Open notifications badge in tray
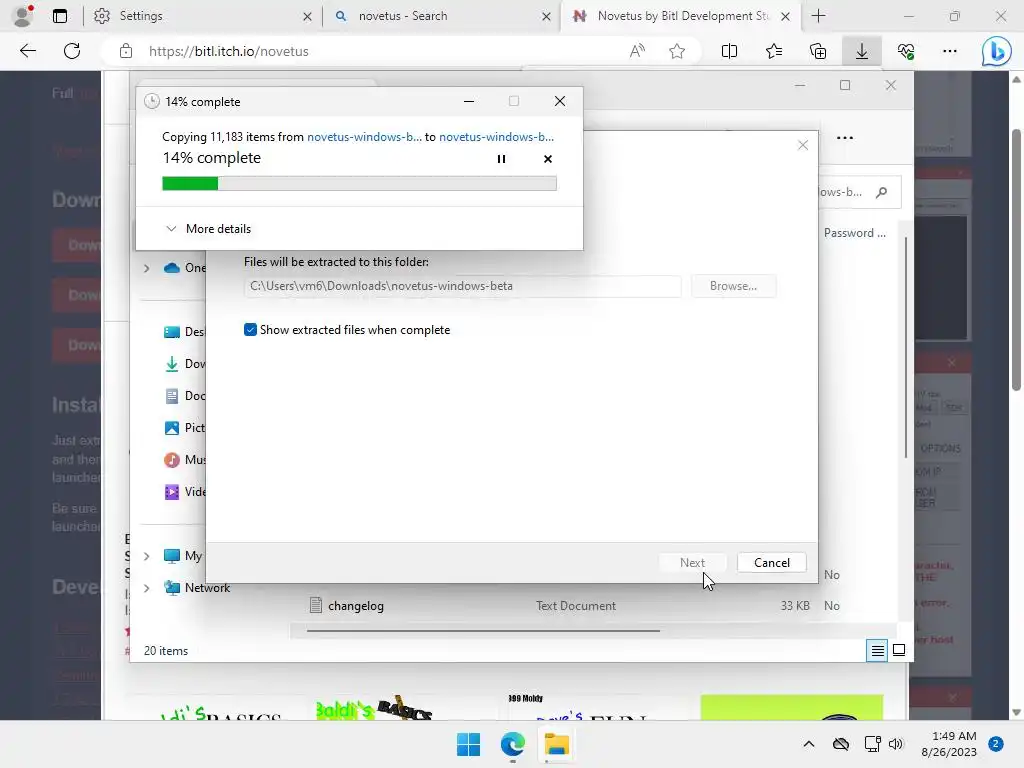This screenshot has height=768, width=1024. [x=995, y=744]
